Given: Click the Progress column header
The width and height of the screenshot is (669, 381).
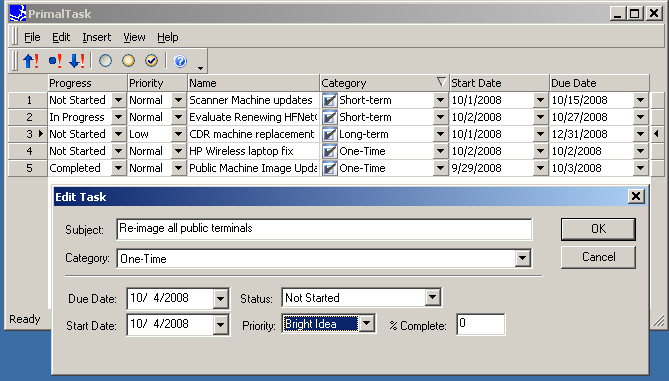Looking at the screenshot, I should click(87, 83).
